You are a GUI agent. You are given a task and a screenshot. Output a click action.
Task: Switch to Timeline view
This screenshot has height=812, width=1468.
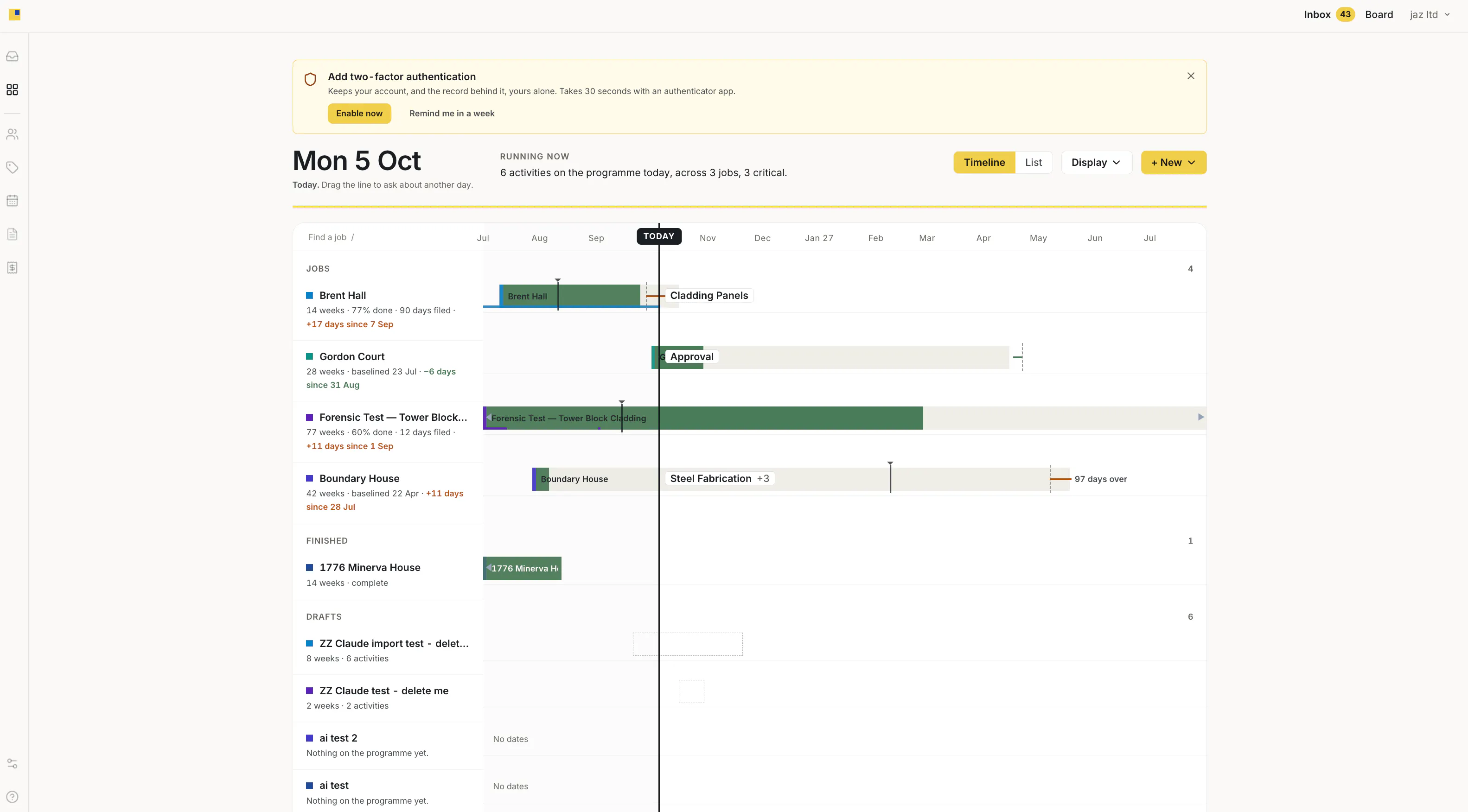[x=984, y=163]
